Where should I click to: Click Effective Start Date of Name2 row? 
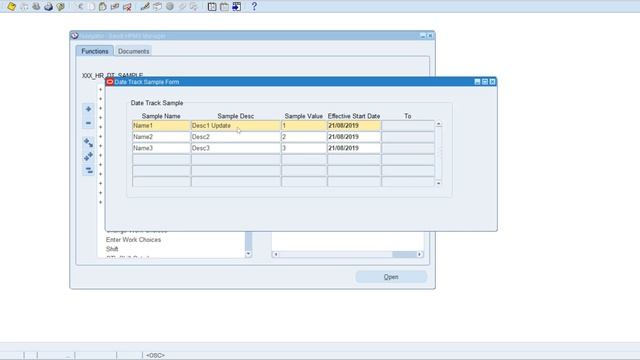click(354, 137)
